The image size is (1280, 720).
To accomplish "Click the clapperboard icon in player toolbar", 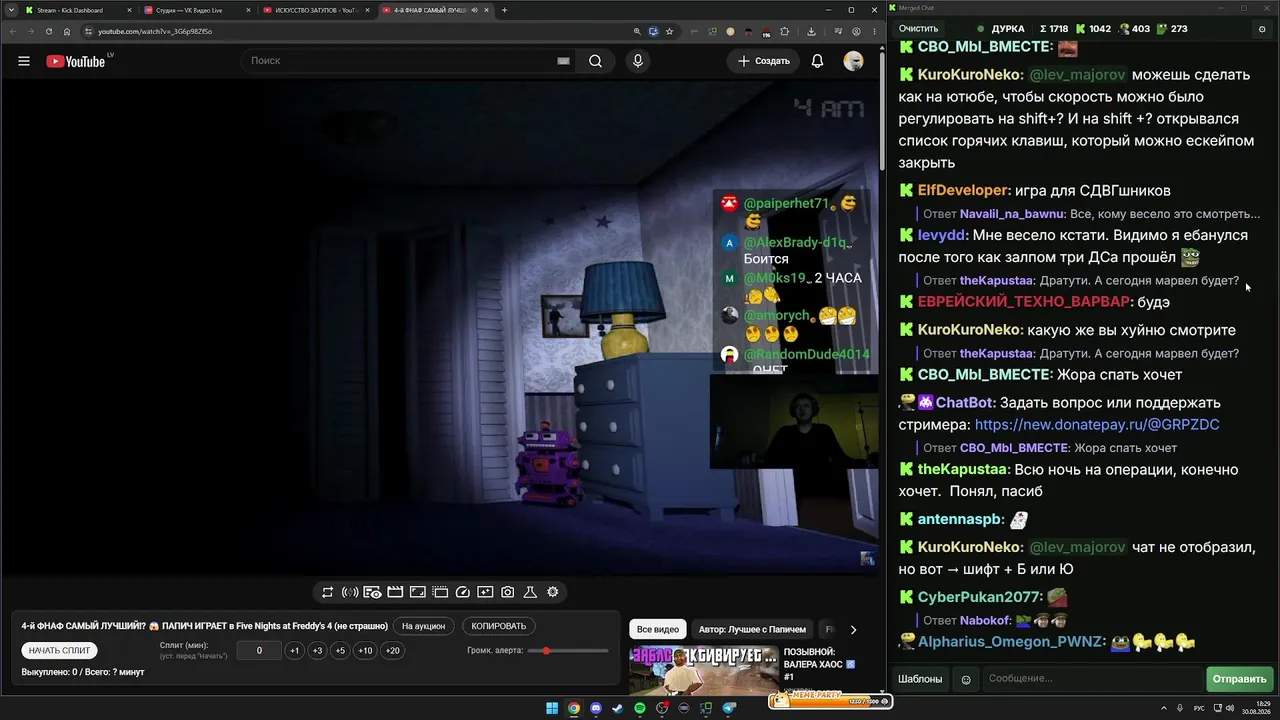I will click(395, 592).
